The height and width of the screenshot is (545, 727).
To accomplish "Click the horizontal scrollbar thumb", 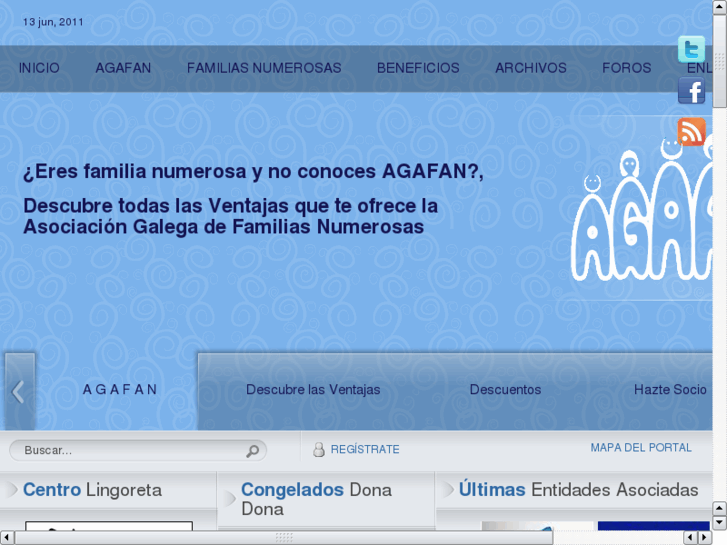I will [284, 538].
